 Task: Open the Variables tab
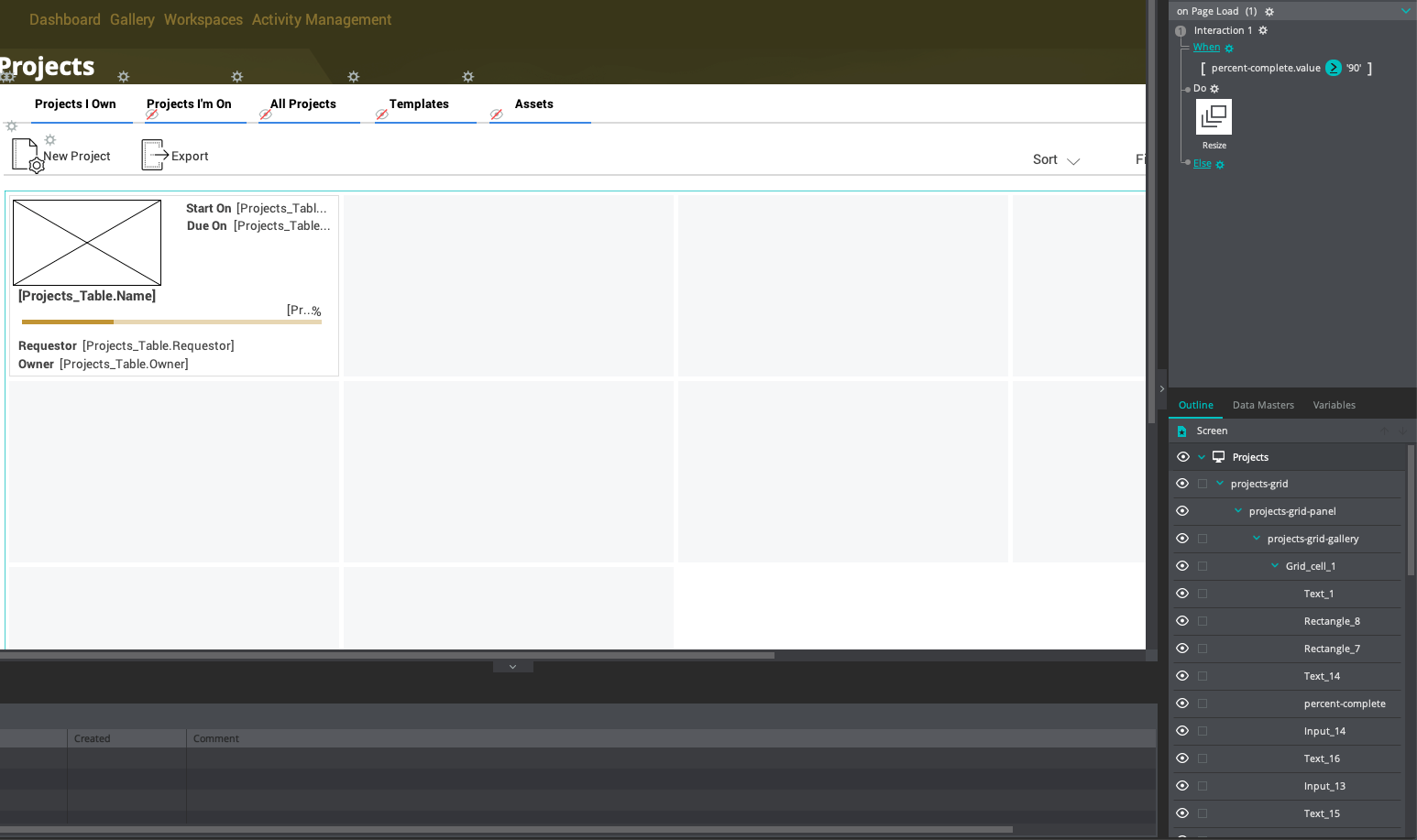[1334, 405]
